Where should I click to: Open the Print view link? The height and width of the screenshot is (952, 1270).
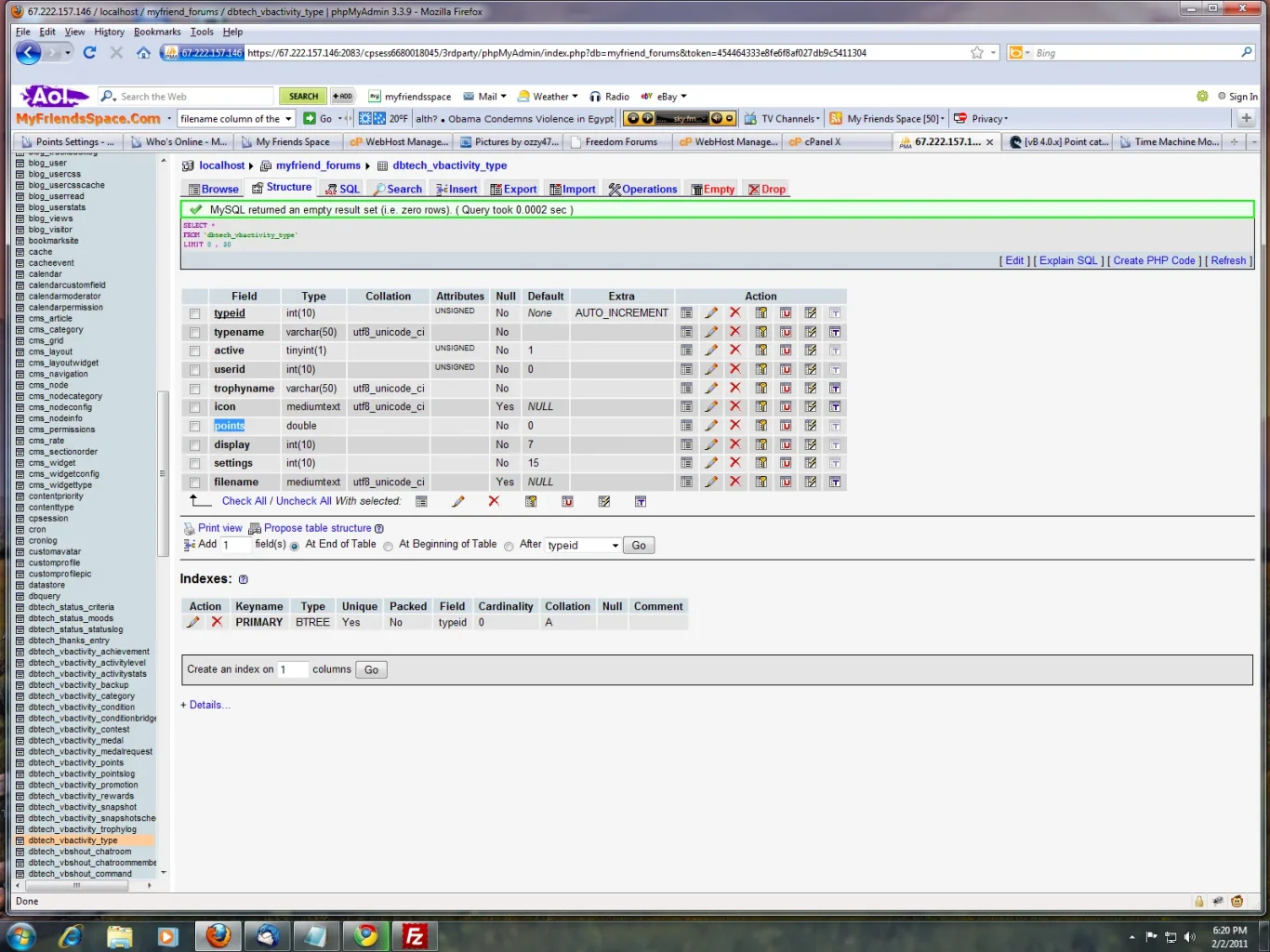[x=219, y=528]
